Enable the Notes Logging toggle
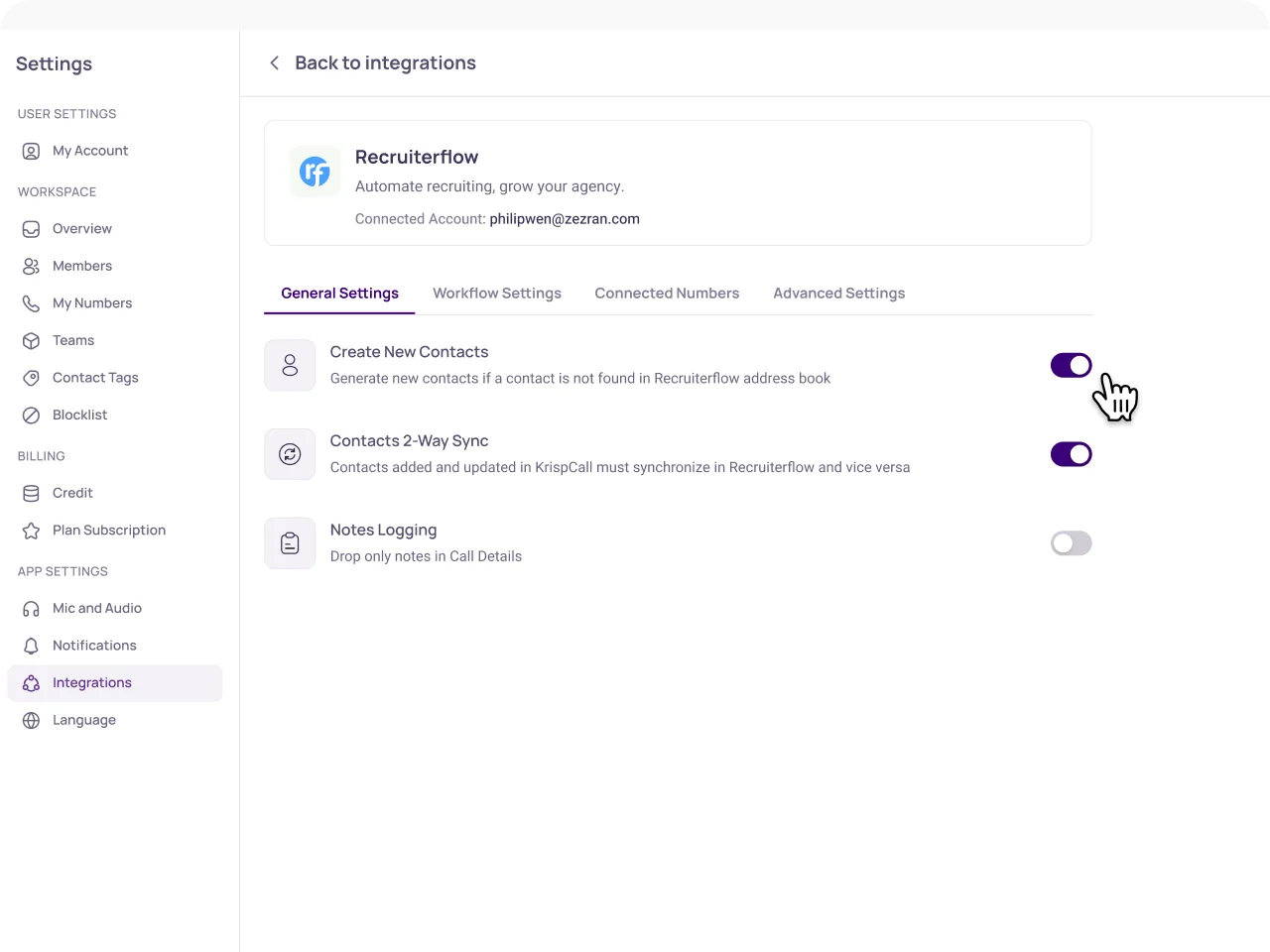Viewport: 1270px width, 952px height. pyautogui.click(x=1071, y=543)
